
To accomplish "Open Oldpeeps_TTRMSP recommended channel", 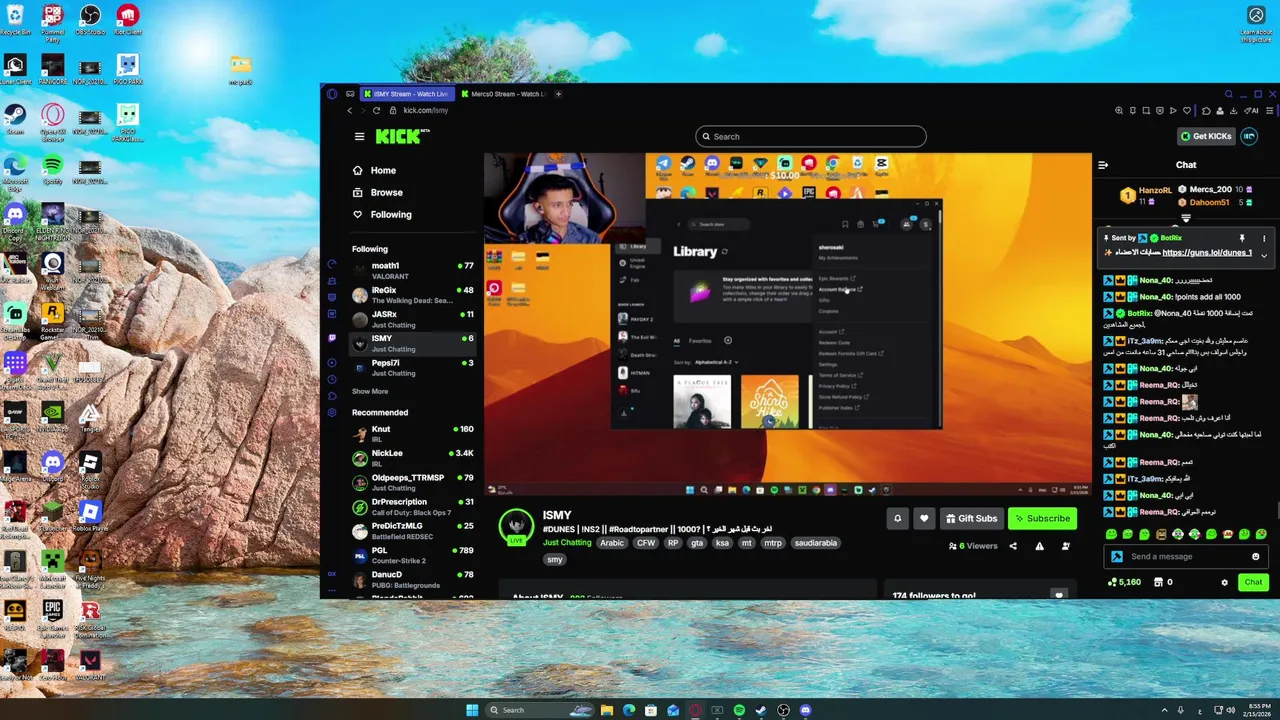I will pyautogui.click(x=413, y=482).
